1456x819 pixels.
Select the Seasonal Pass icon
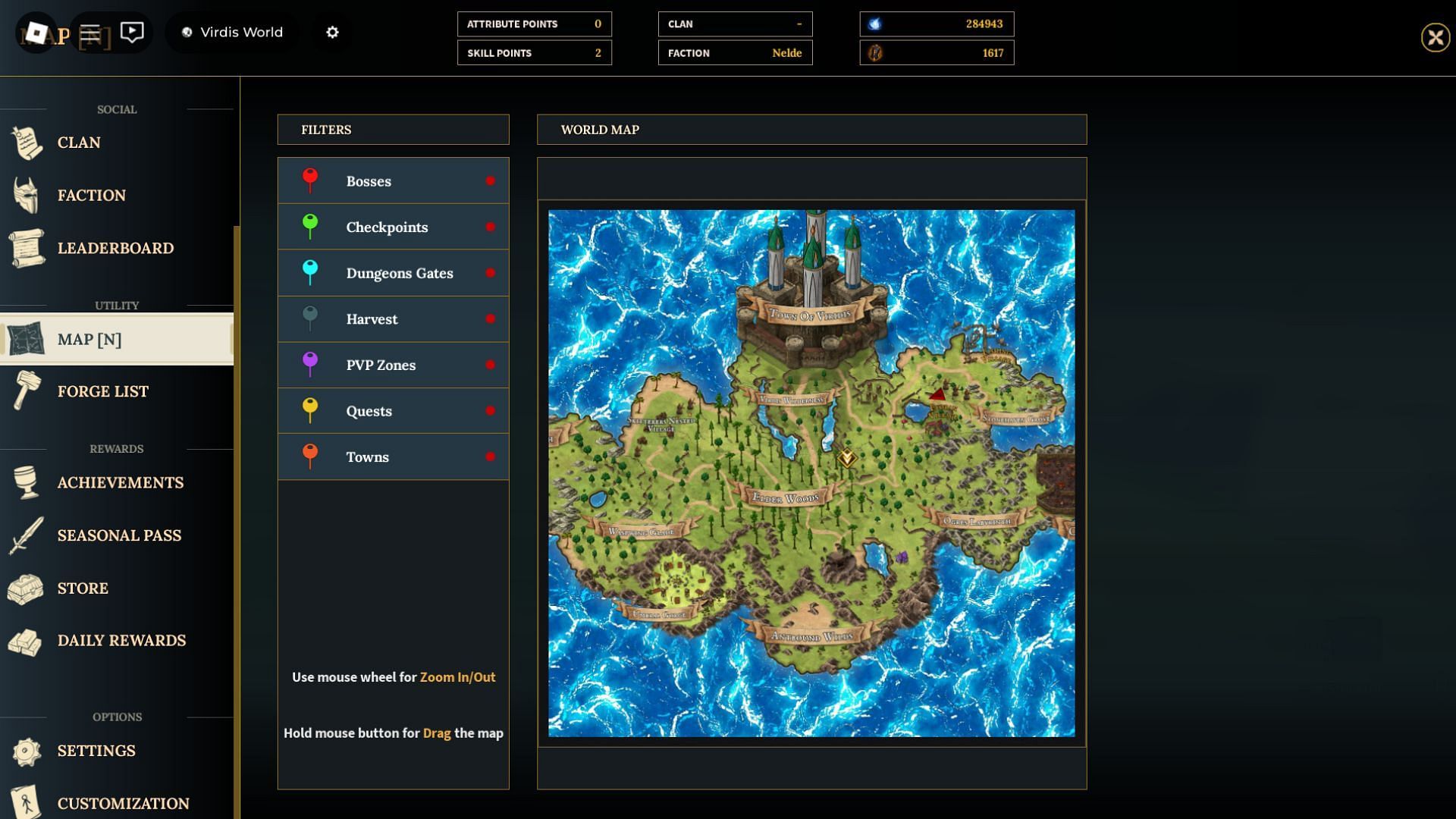point(27,535)
